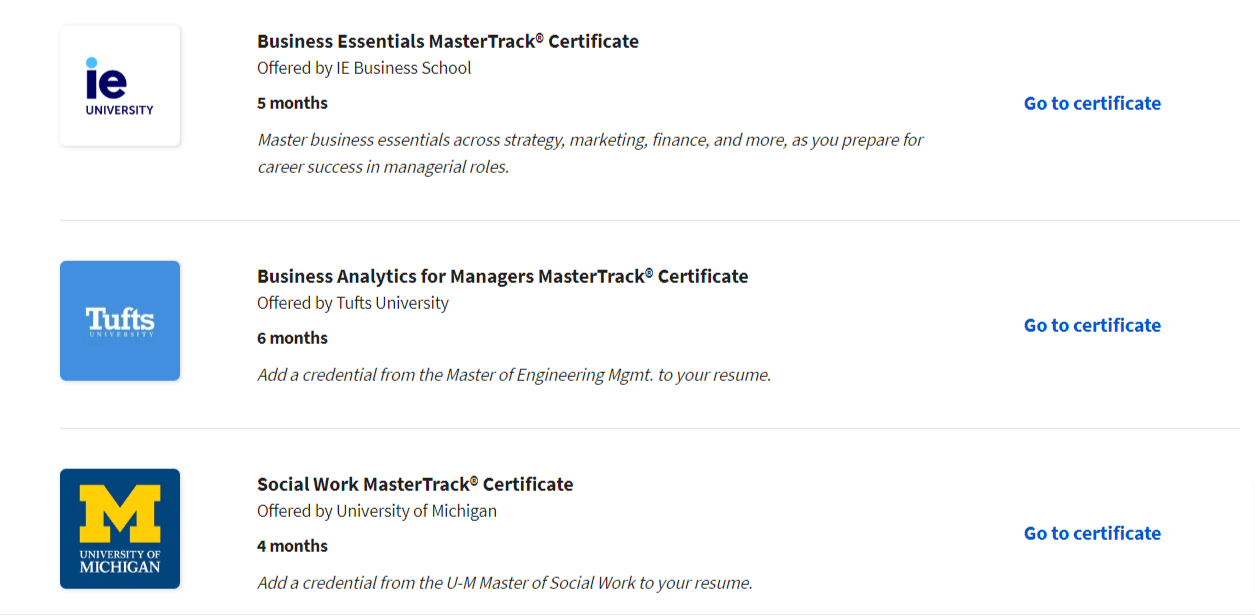The height and width of the screenshot is (615, 1255).
Task: Click Go to certificate for Business Analytics
Action: (1091, 325)
